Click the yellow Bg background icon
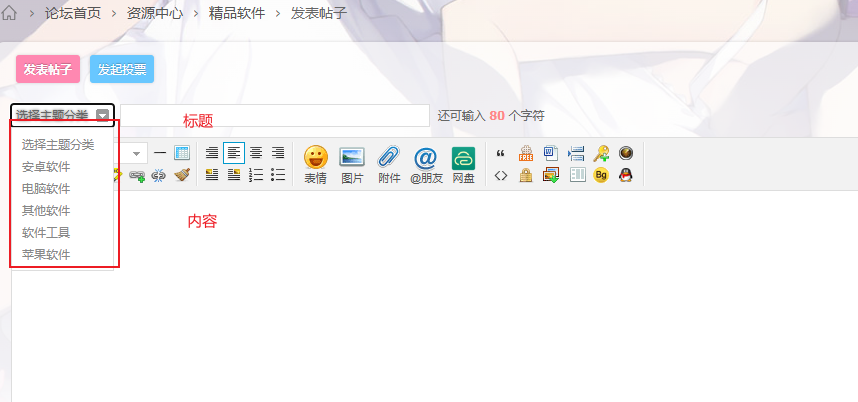 coord(601,175)
